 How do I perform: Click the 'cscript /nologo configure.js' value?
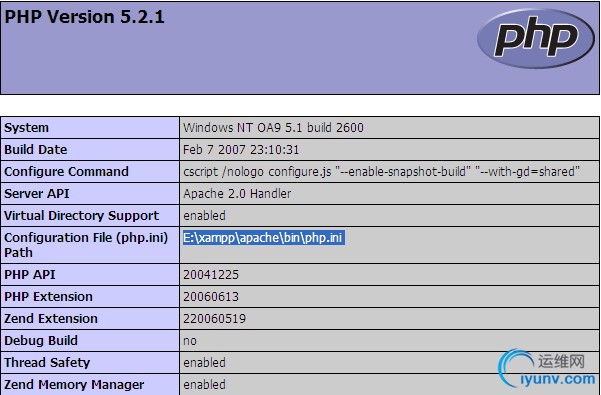pyautogui.click(x=381, y=171)
